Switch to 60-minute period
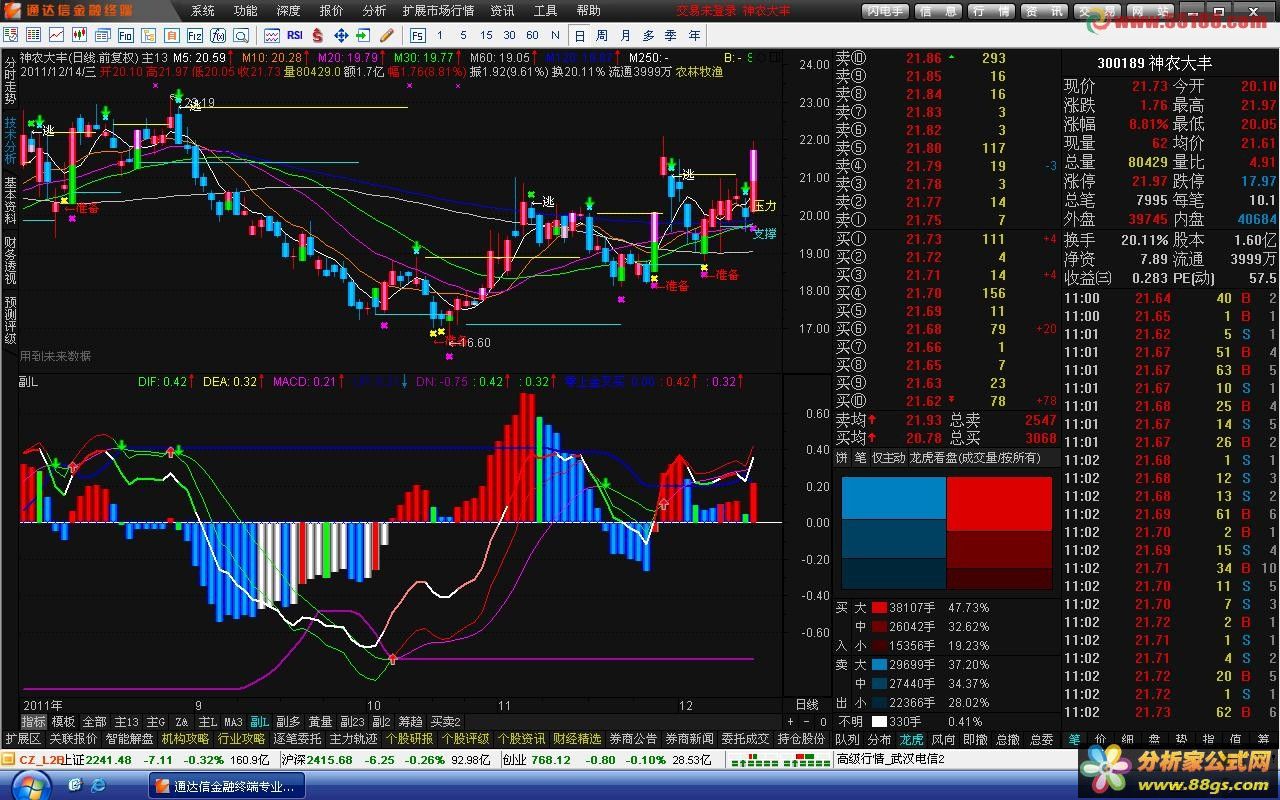Screen dimensions: 1280x800 532,35
